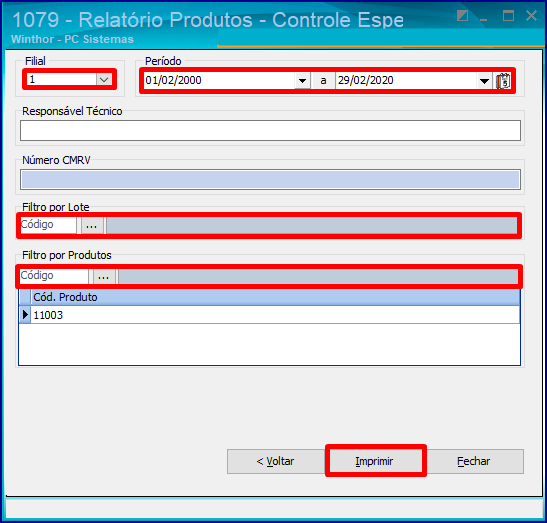Click the Filial field showing 1
Image resolution: width=547 pixels, height=523 pixels.
[x=62, y=80]
